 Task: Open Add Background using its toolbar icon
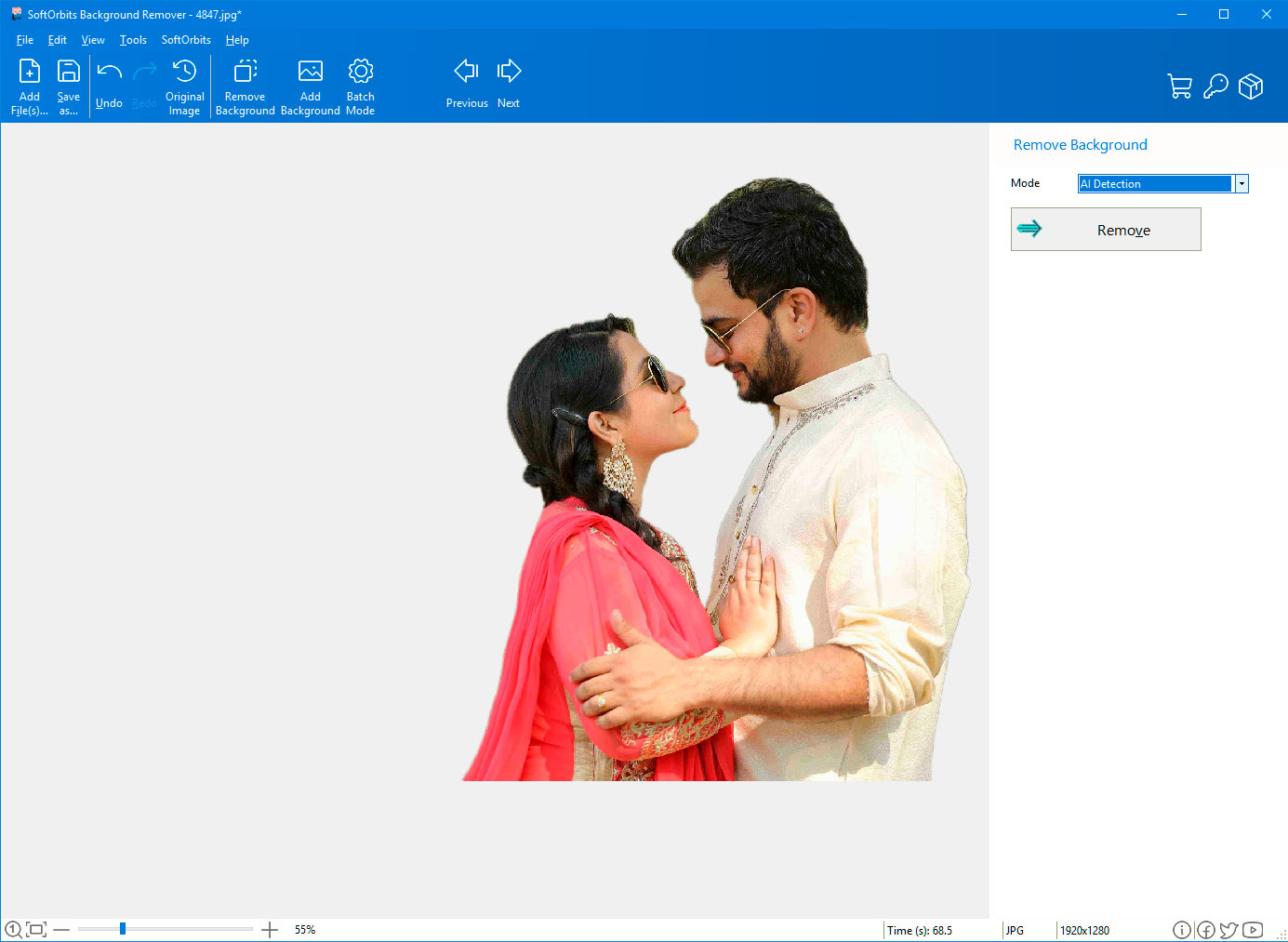[310, 71]
